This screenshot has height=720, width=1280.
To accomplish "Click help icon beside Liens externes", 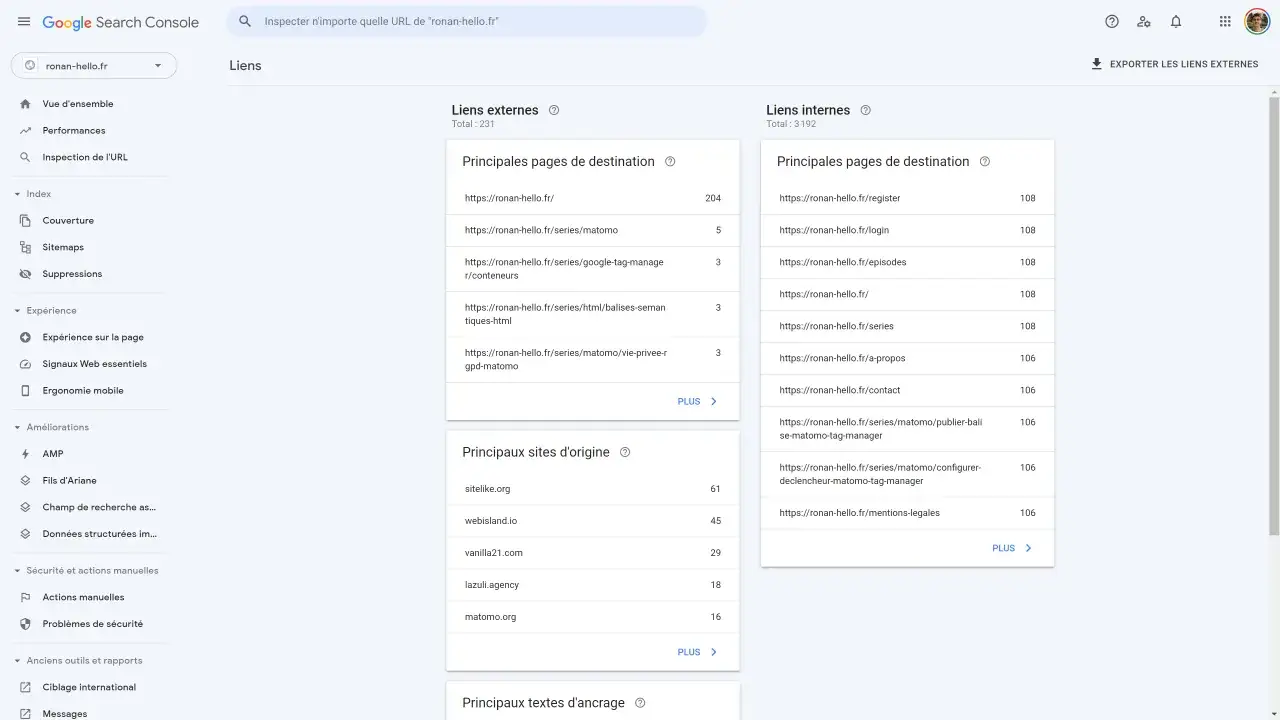I will click(554, 110).
